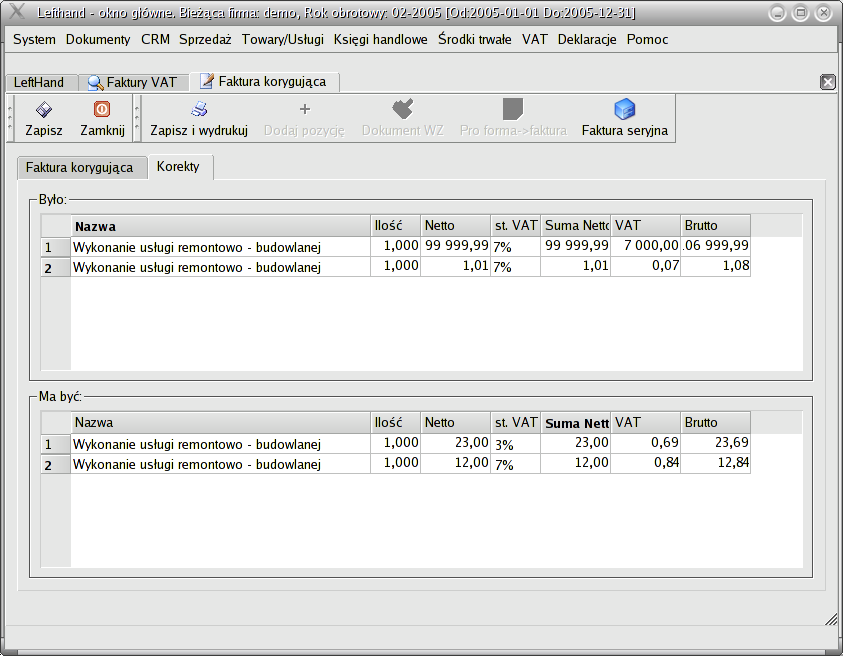843x656 pixels.
Task: Close the current tab with X button
Action: point(827,82)
